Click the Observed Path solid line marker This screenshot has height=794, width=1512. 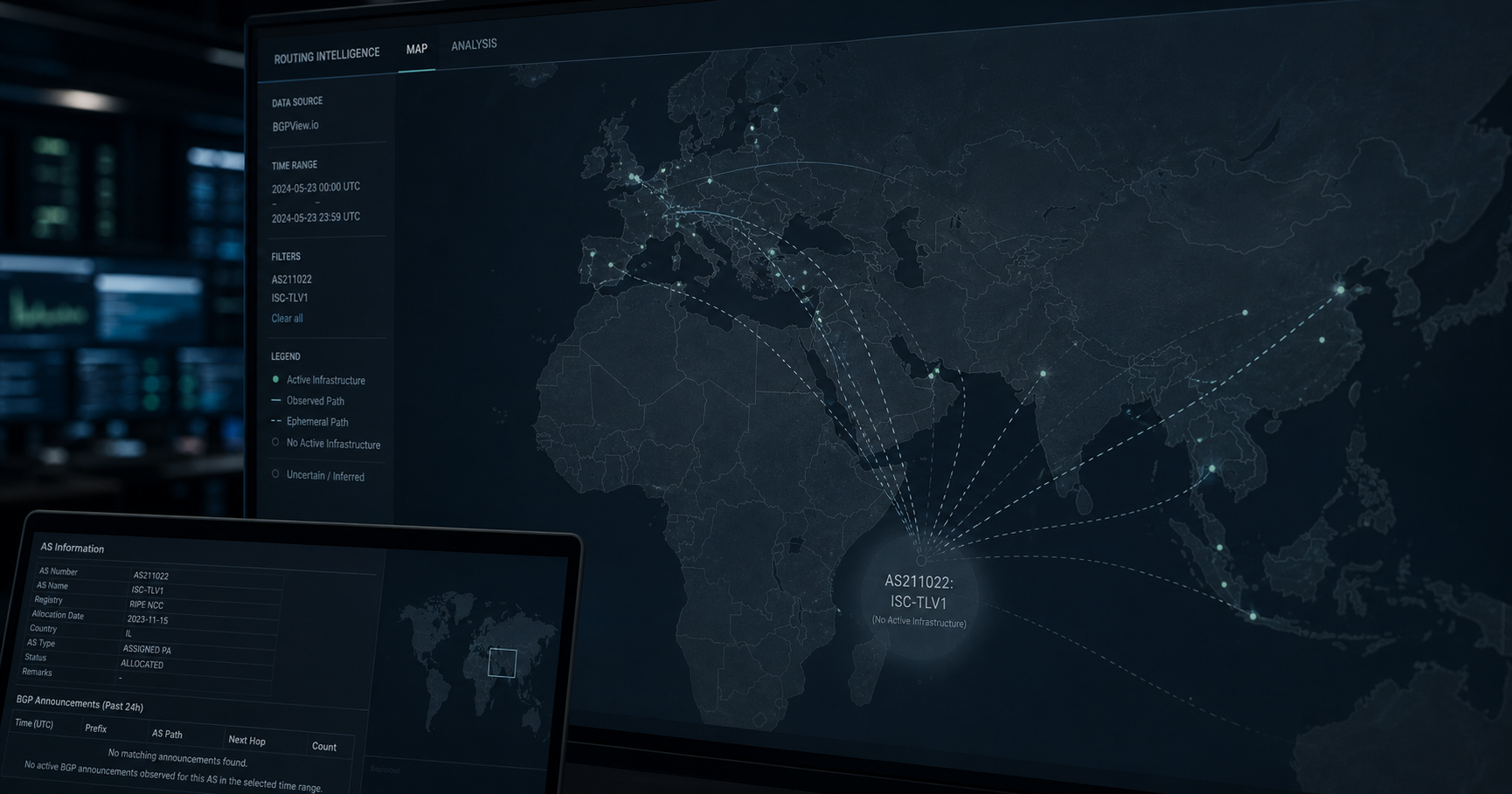coord(276,400)
